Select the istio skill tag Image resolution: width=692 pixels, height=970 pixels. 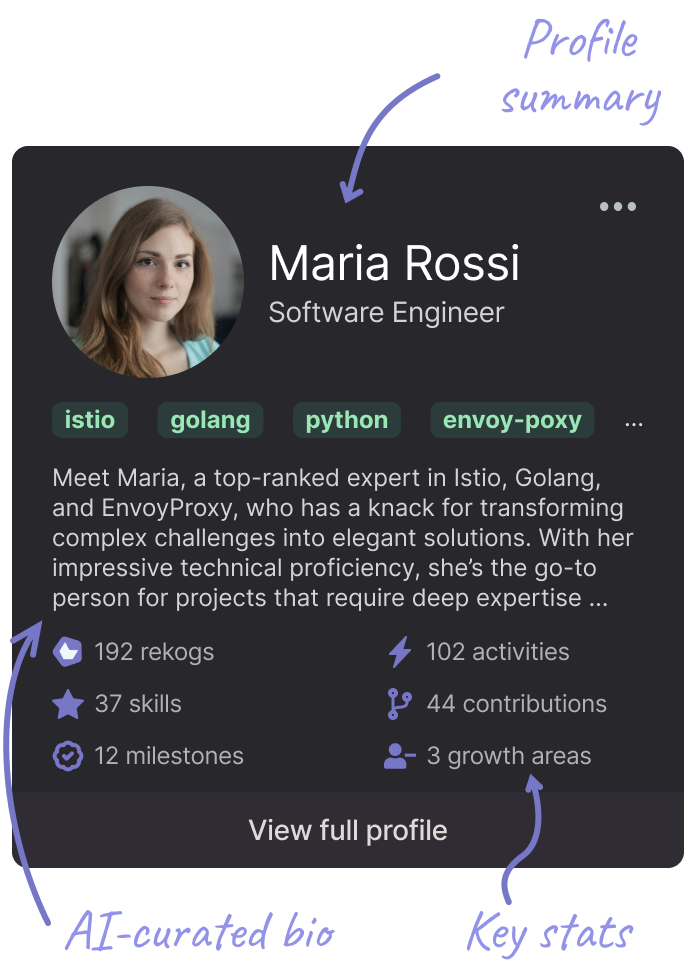pyautogui.click(x=90, y=420)
